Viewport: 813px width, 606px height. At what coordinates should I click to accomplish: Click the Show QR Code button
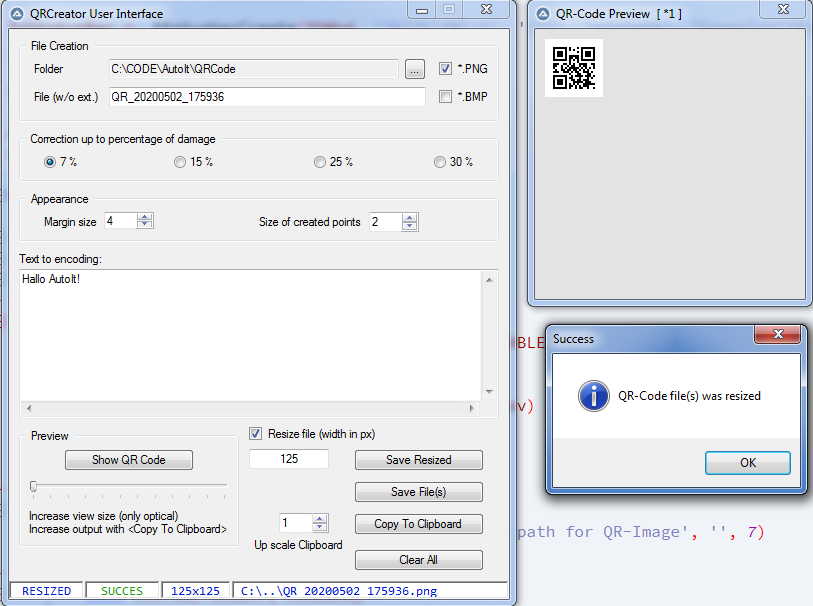(x=129, y=460)
